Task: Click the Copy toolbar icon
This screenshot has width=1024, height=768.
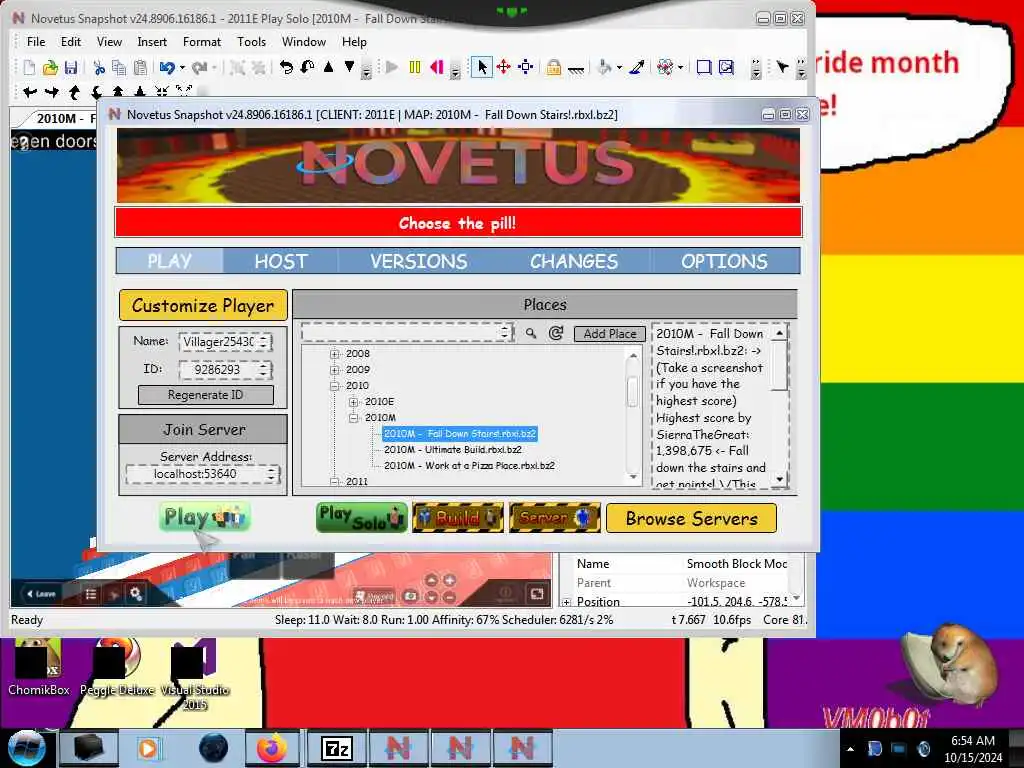Action: 119,67
